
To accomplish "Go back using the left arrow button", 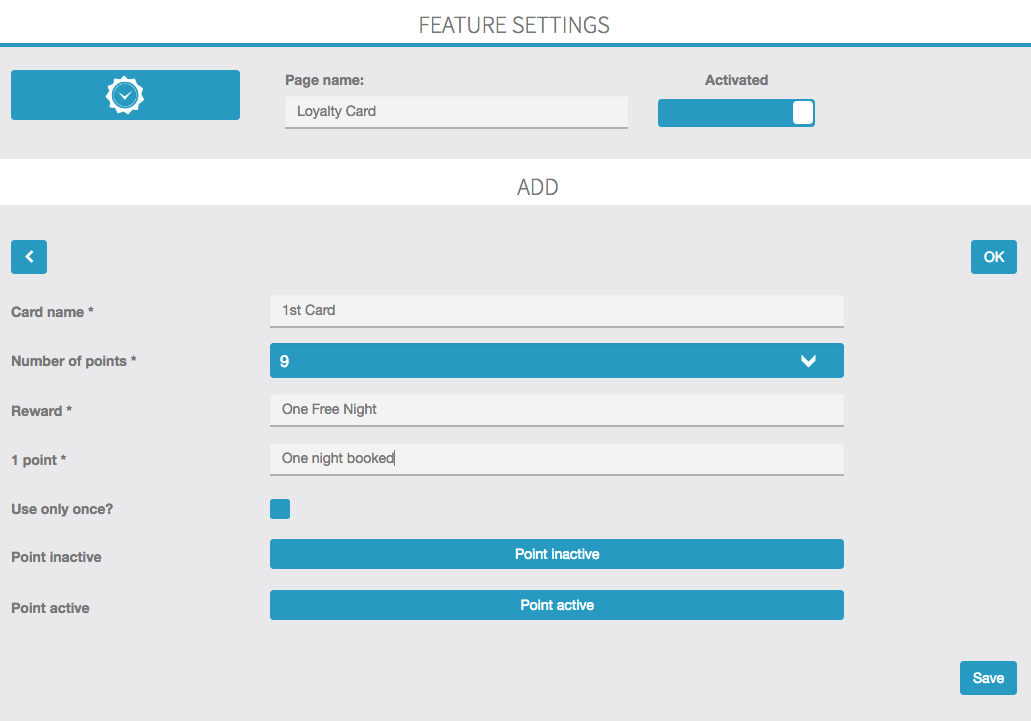I will (x=29, y=257).
